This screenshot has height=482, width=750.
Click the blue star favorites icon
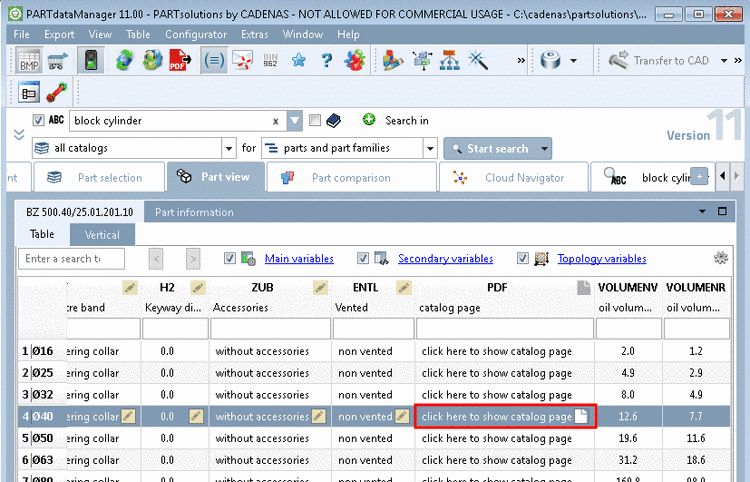click(x=298, y=61)
